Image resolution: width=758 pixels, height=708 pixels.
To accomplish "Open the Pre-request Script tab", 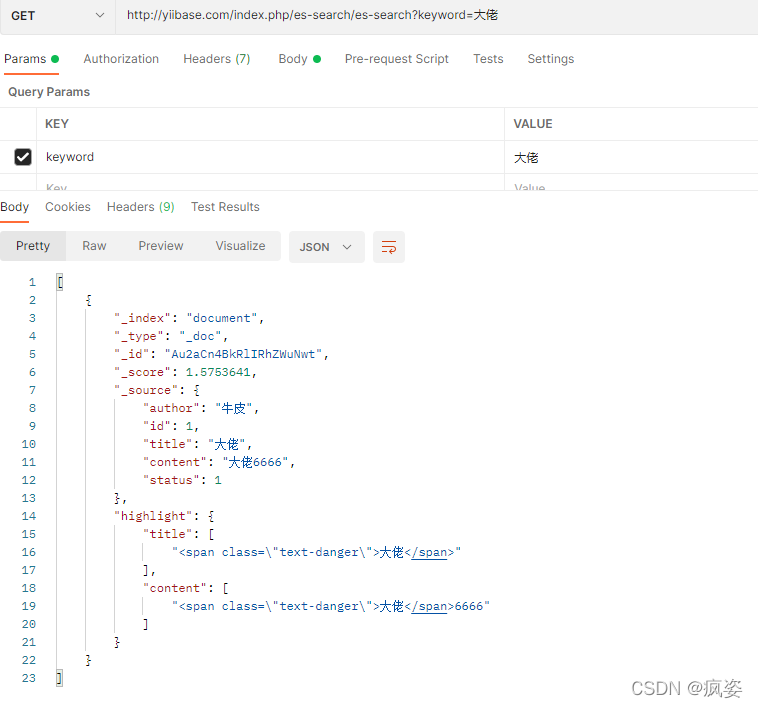I will [x=396, y=59].
